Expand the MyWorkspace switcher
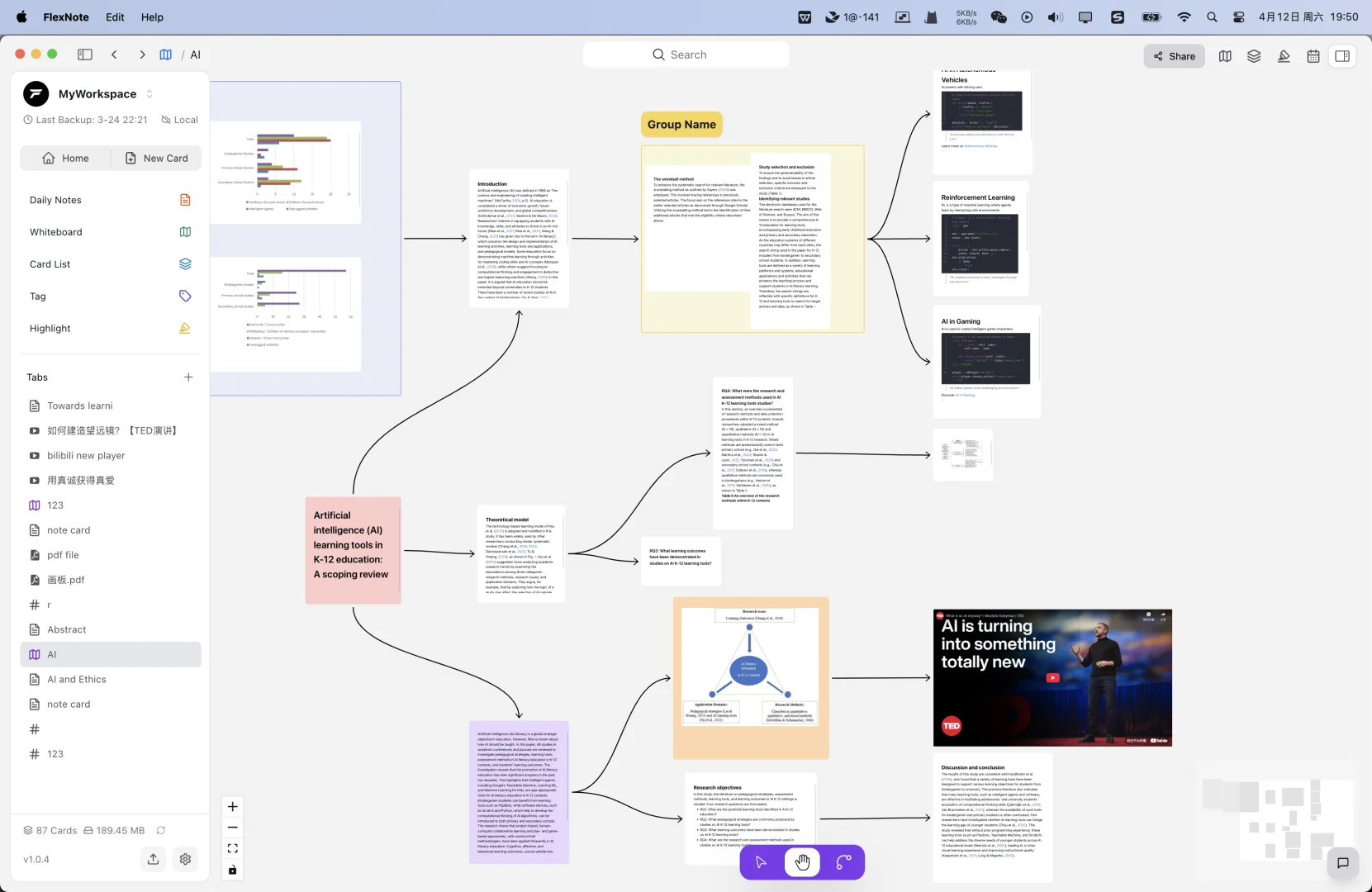Viewport: 1372px width, 892px height. pos(150,94)
